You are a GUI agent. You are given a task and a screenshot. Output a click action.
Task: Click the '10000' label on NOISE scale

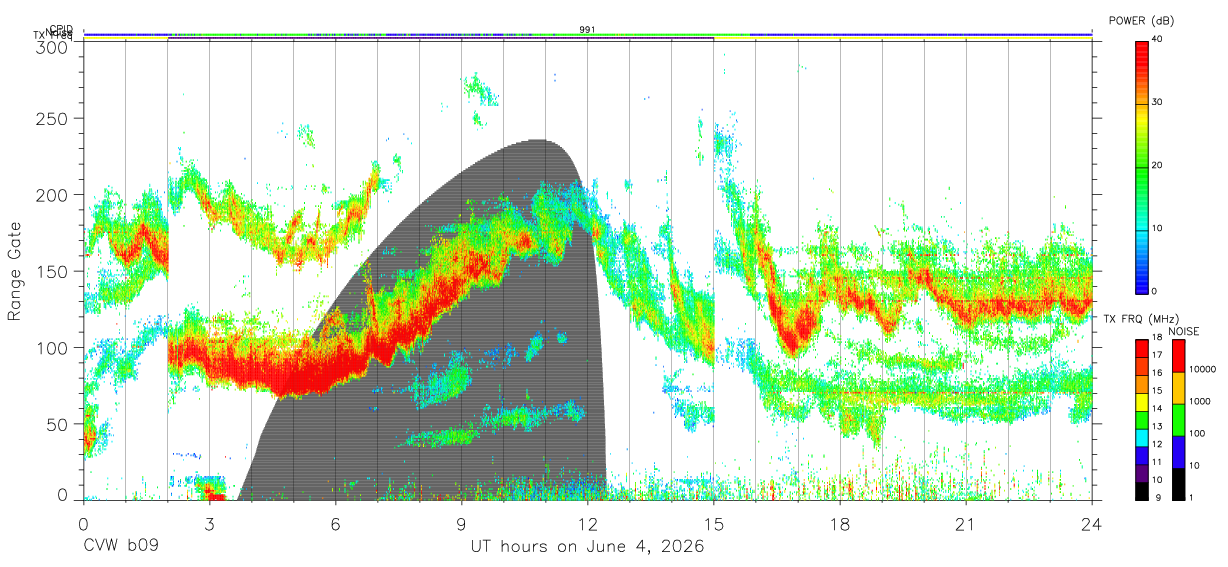pyautogui.click(x=1201, y=370)
